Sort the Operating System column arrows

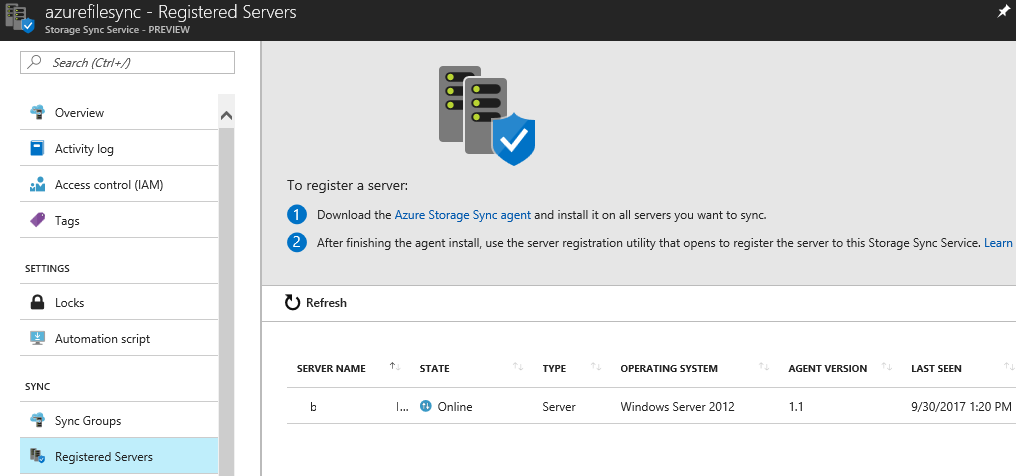click(x=764, y=368)
